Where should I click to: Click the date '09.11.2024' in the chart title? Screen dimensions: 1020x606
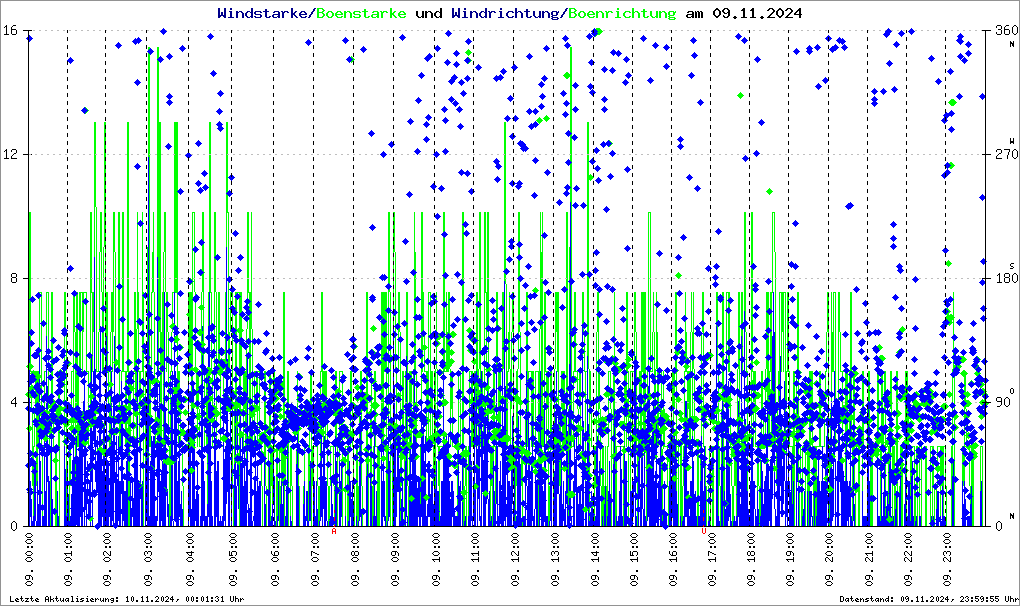(x=757, y=13)
